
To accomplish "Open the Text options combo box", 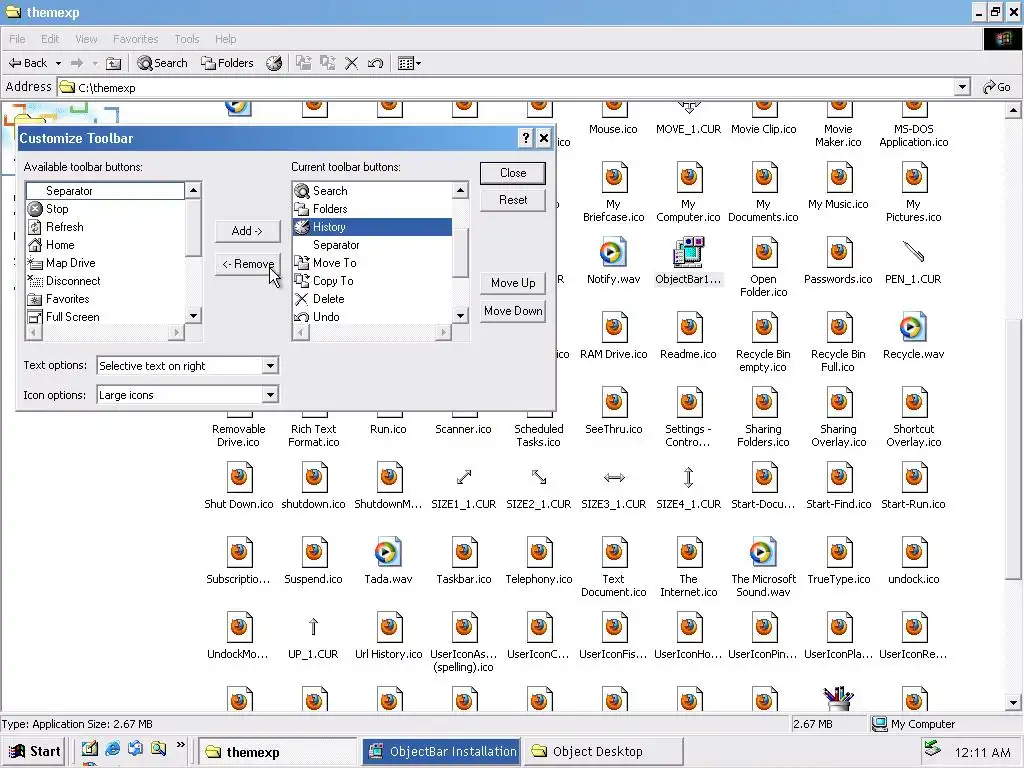I will tap(187, 366).
